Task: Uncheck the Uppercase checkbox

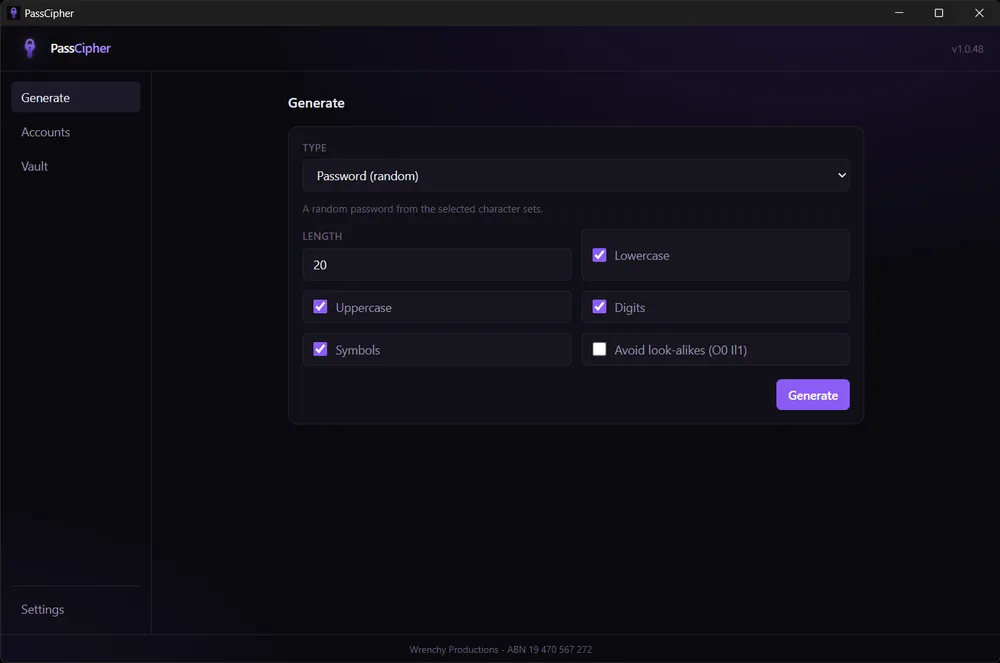Action: pos(320,307)
